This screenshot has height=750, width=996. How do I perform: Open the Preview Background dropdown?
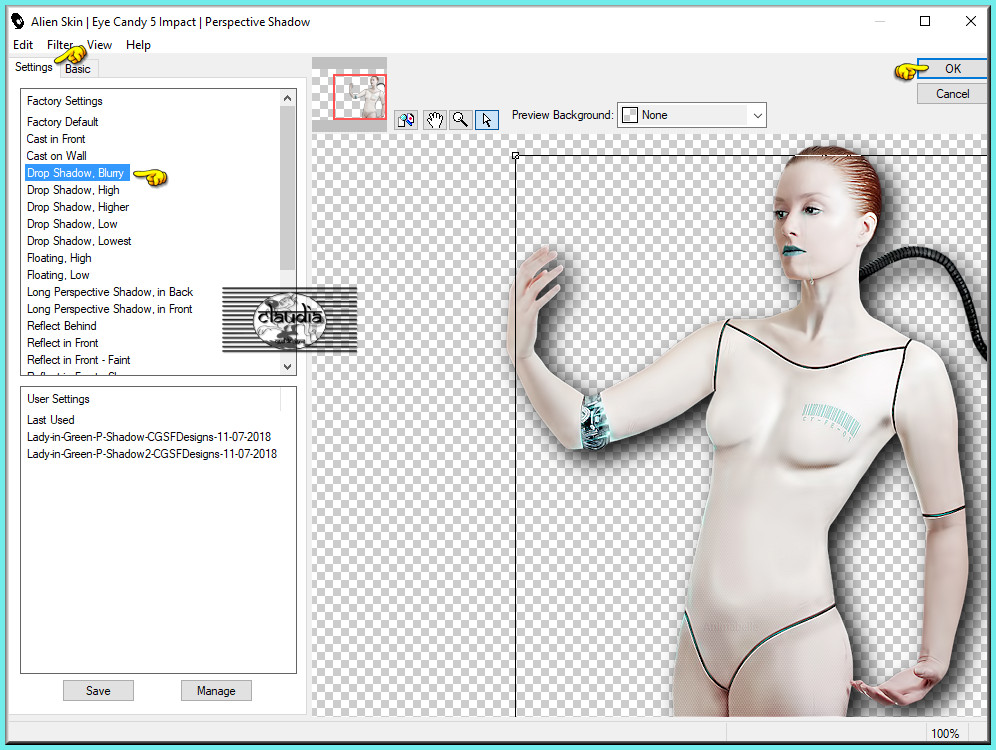click(x=692, y=115)
